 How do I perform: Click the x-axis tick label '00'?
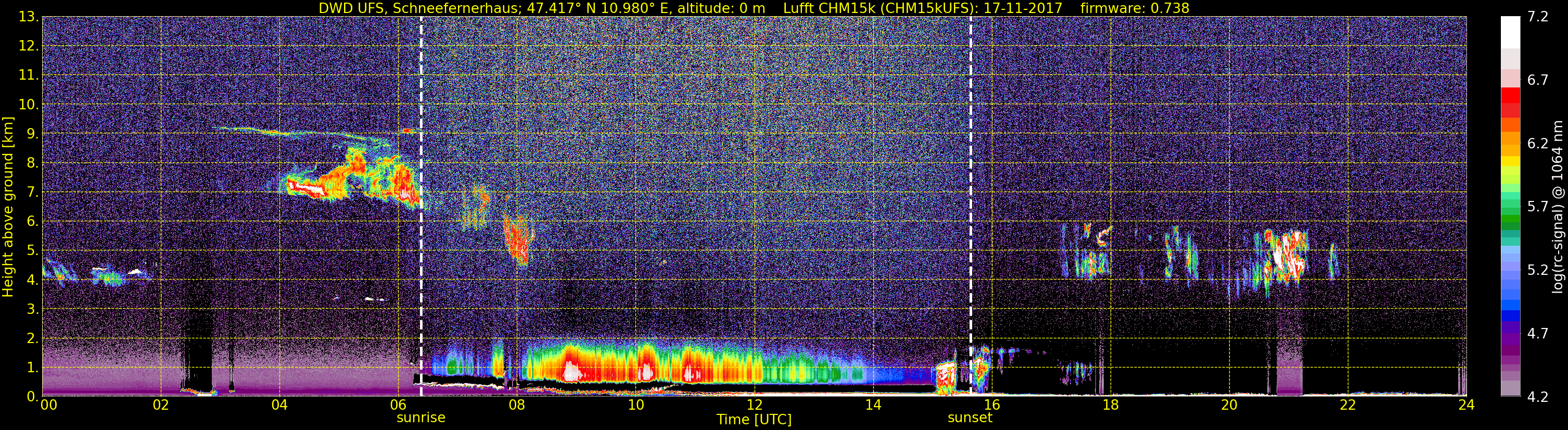point(49,406)
